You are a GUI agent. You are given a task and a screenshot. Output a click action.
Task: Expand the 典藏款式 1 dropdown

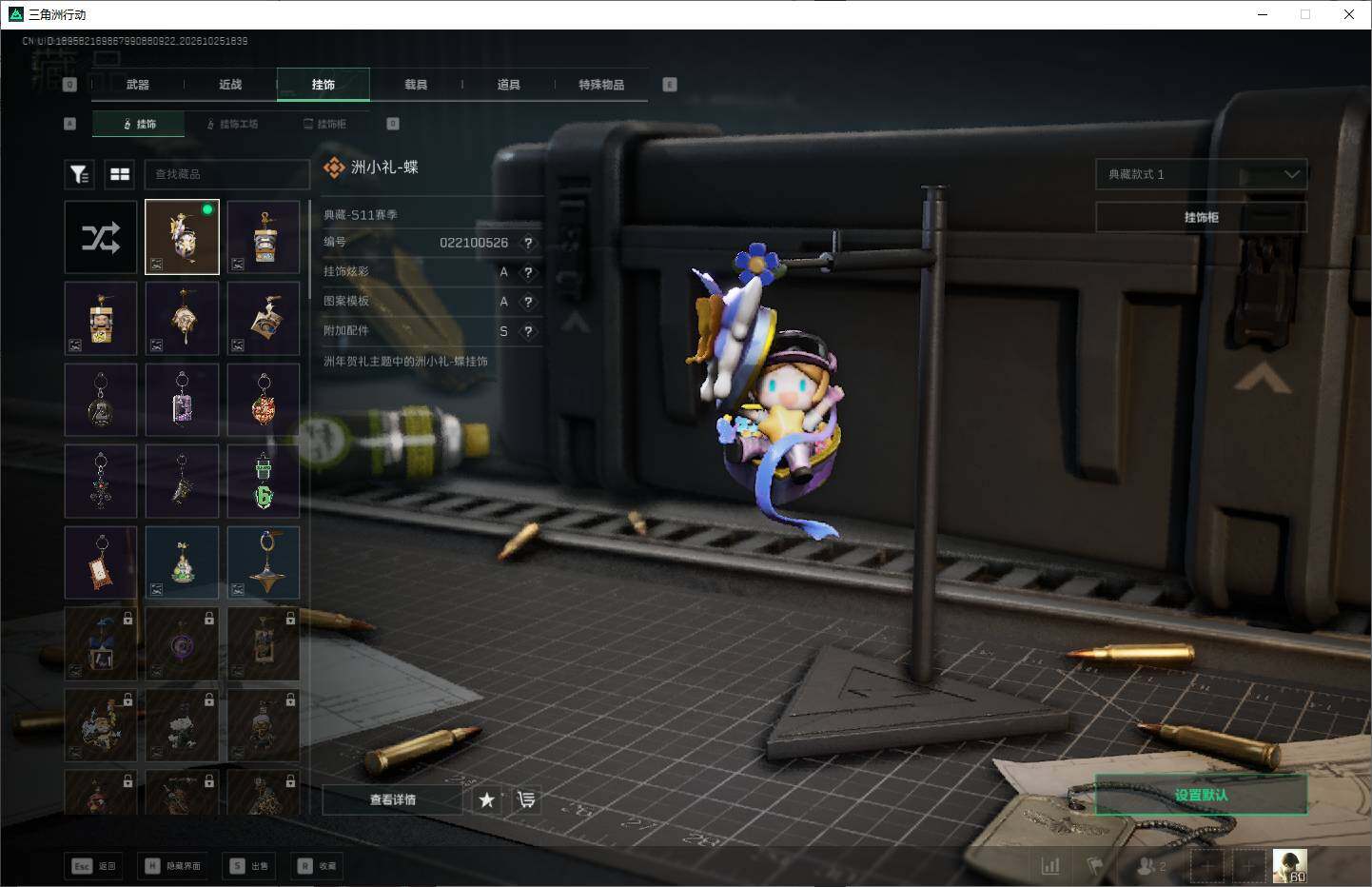[1202, 174]
